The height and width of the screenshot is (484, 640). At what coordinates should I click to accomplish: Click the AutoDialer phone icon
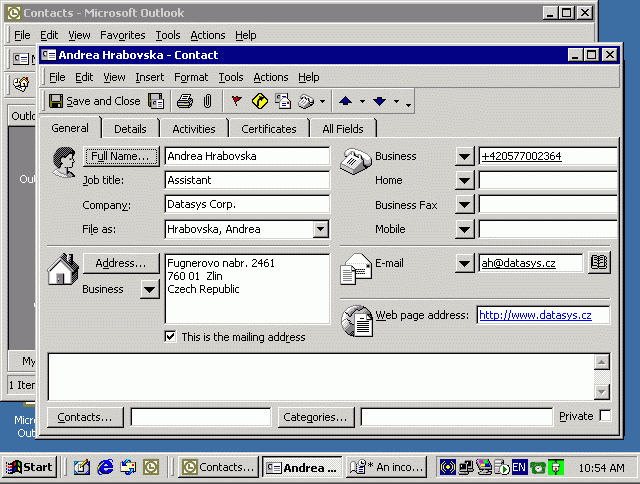[x=306, y=101]
